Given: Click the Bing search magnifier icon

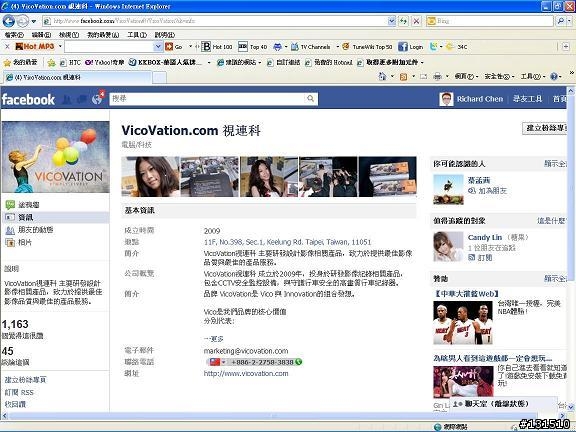Looking at the screenshot, I should point(560,21).
